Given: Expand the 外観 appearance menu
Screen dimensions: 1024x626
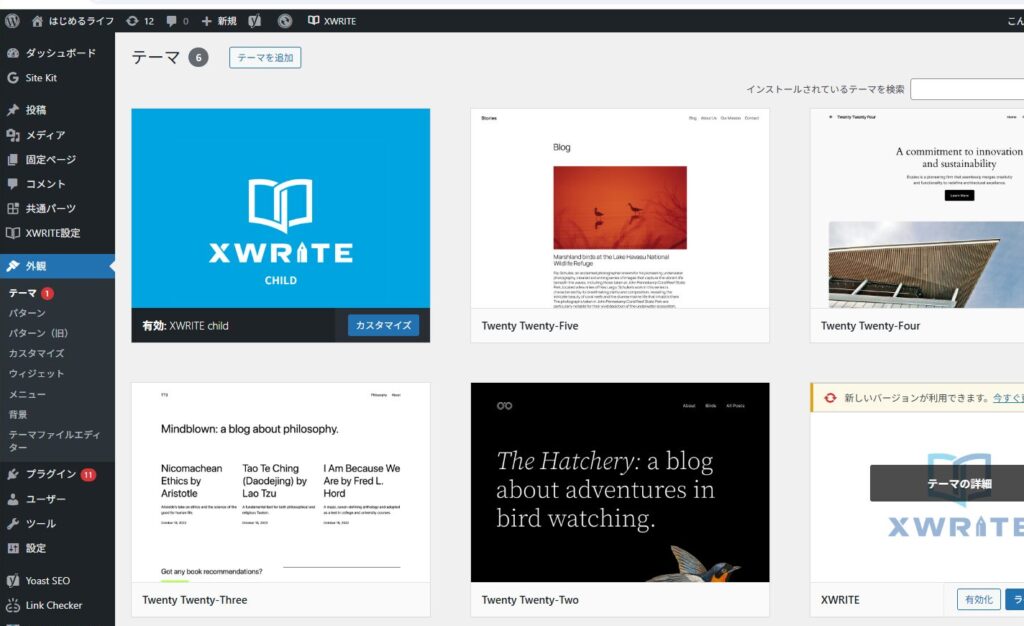Looking at the screenshot, I should tap(36, 266).
